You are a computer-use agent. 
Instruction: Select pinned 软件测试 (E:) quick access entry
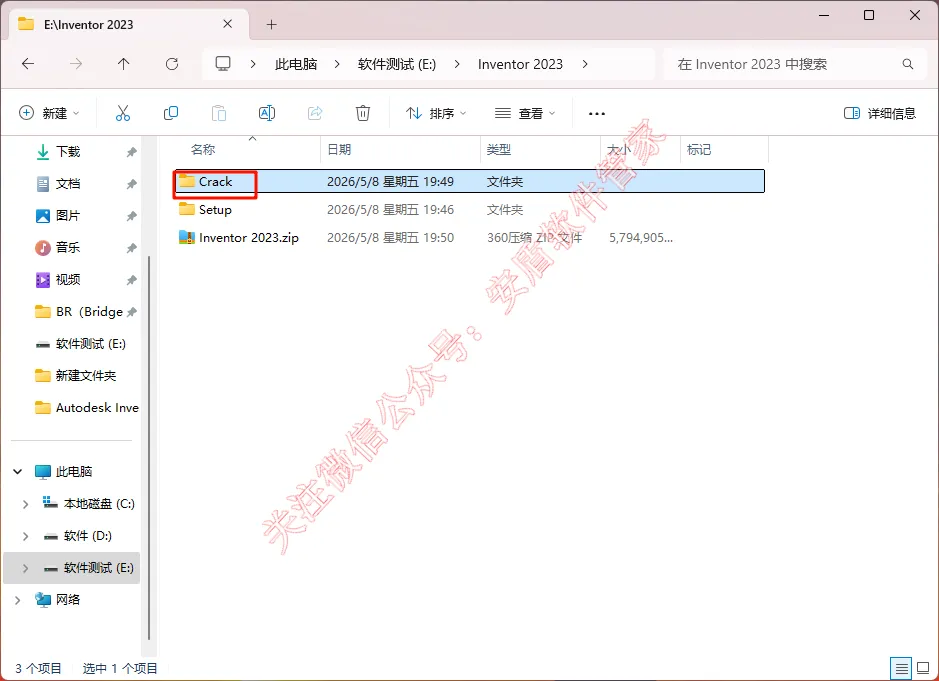point(81,344)
